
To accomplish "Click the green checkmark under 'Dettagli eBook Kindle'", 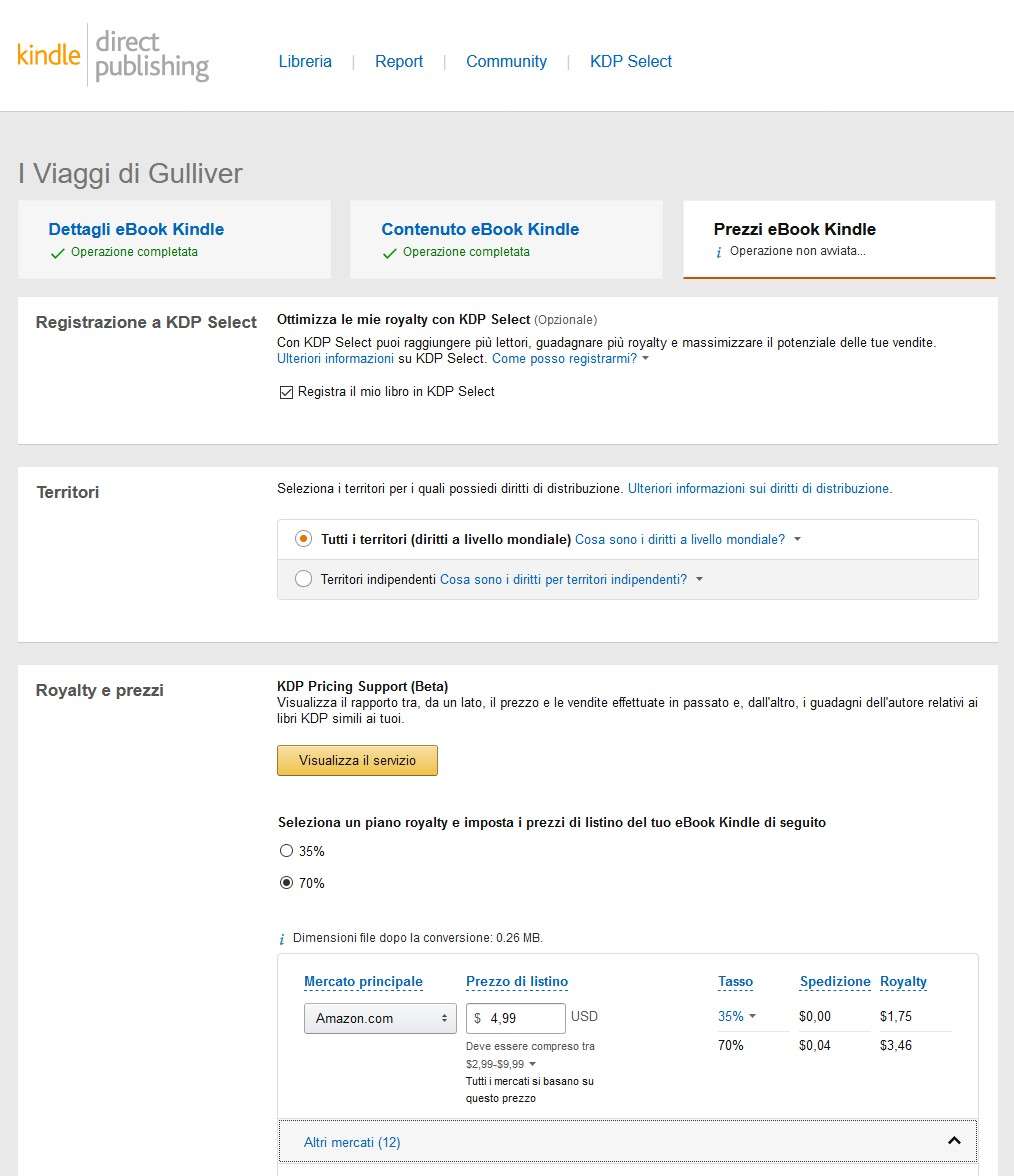I will [58, 253].
